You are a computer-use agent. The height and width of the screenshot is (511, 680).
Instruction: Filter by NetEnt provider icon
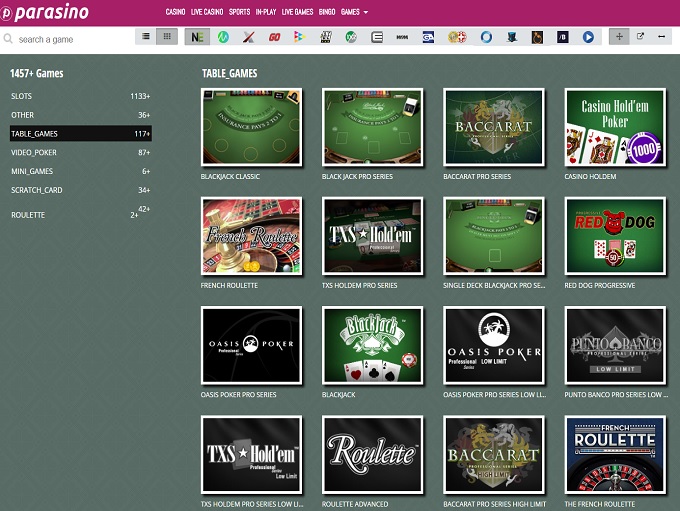pyautogui.click(x=196, y=37)
